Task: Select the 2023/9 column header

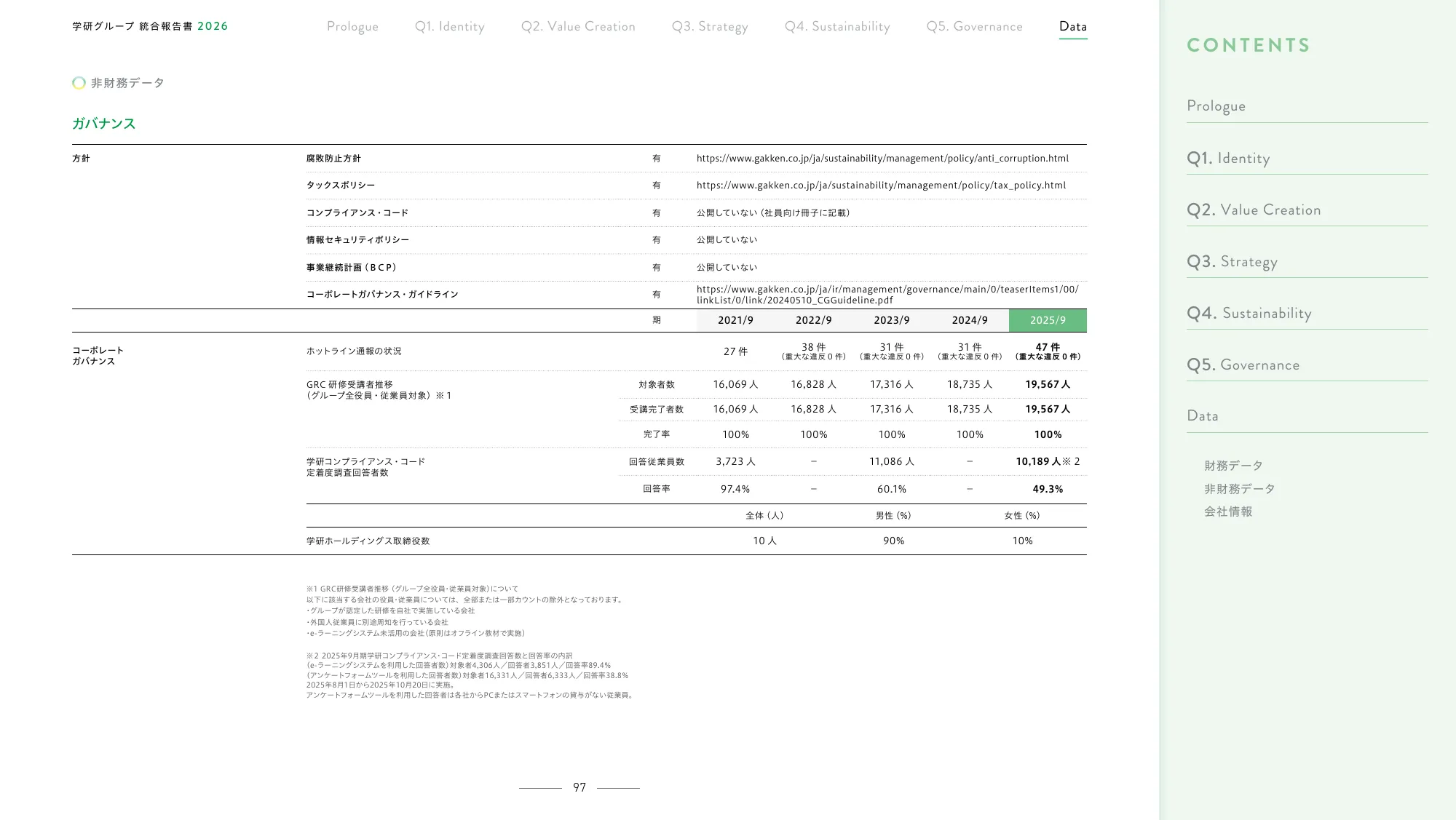Action: (891, 320)
